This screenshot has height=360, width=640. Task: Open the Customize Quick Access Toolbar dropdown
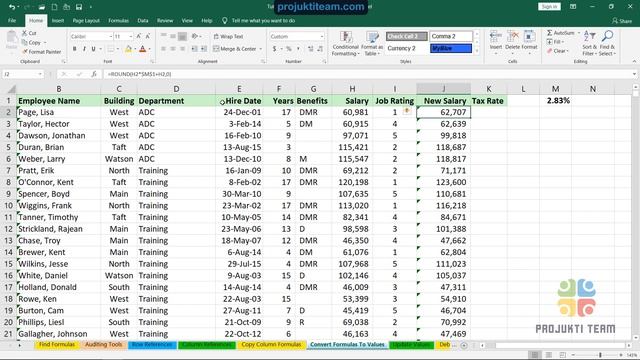click(91, 7)
